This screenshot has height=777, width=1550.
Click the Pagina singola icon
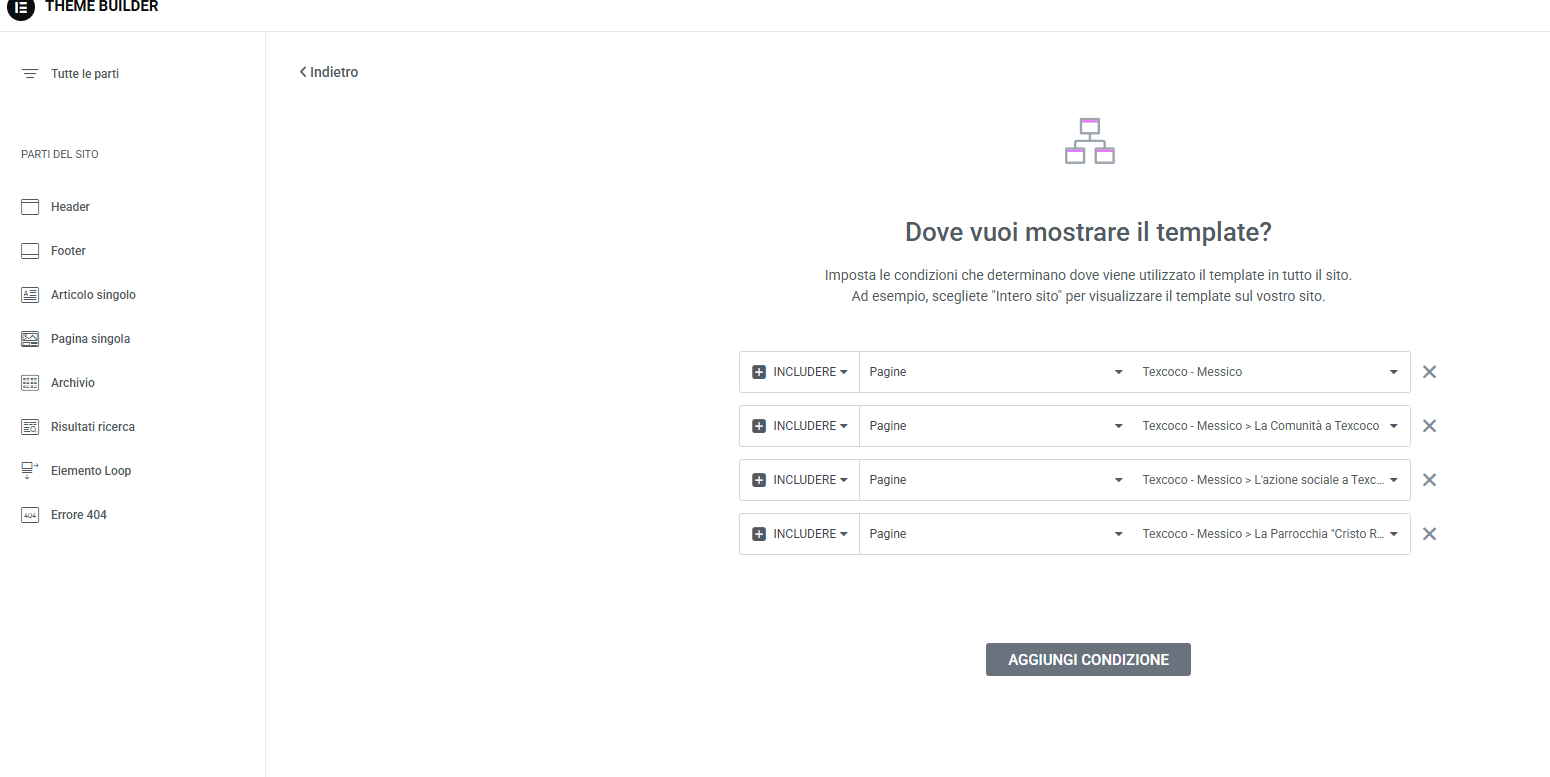(x=30, y=339)
